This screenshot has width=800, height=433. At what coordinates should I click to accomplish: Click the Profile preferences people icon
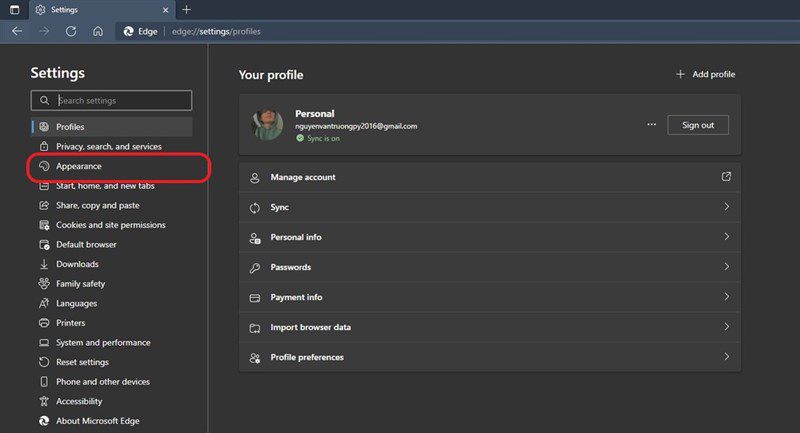pyautogui.click(x=255, y=358)
